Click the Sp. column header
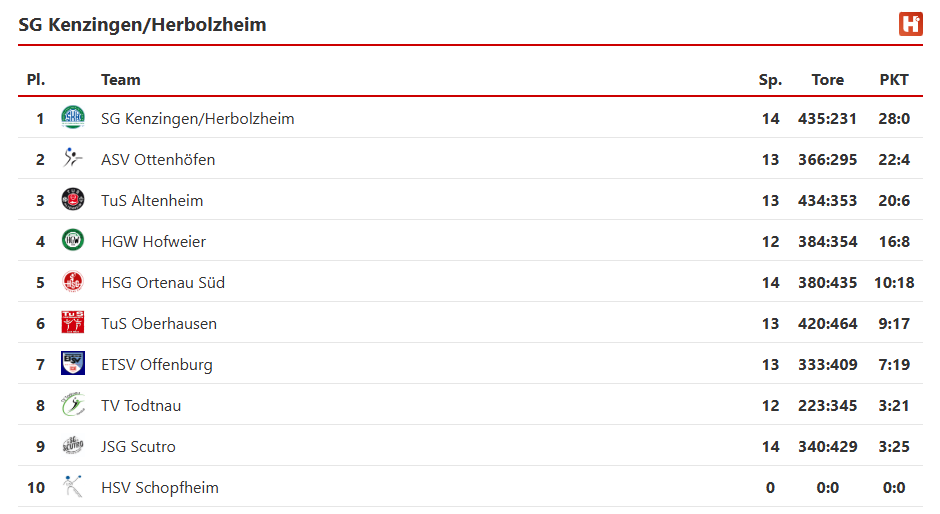This screenshot has width=940, height=514. pyautogui.click(x=770, y=80)
